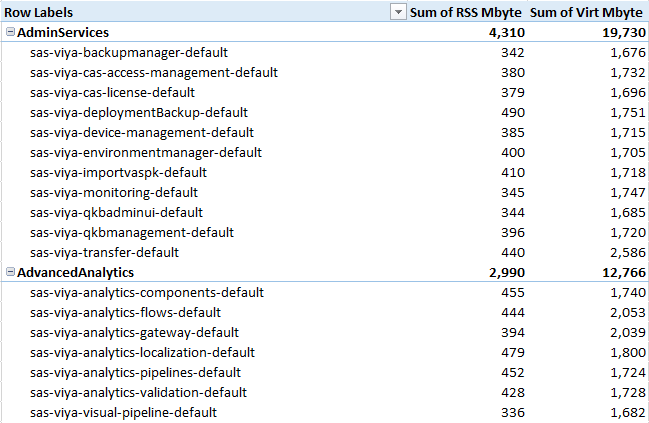Click sas-viya-visual-pipeline-default row label
Screen dimensions: 649x423
[x=123, y=413]
